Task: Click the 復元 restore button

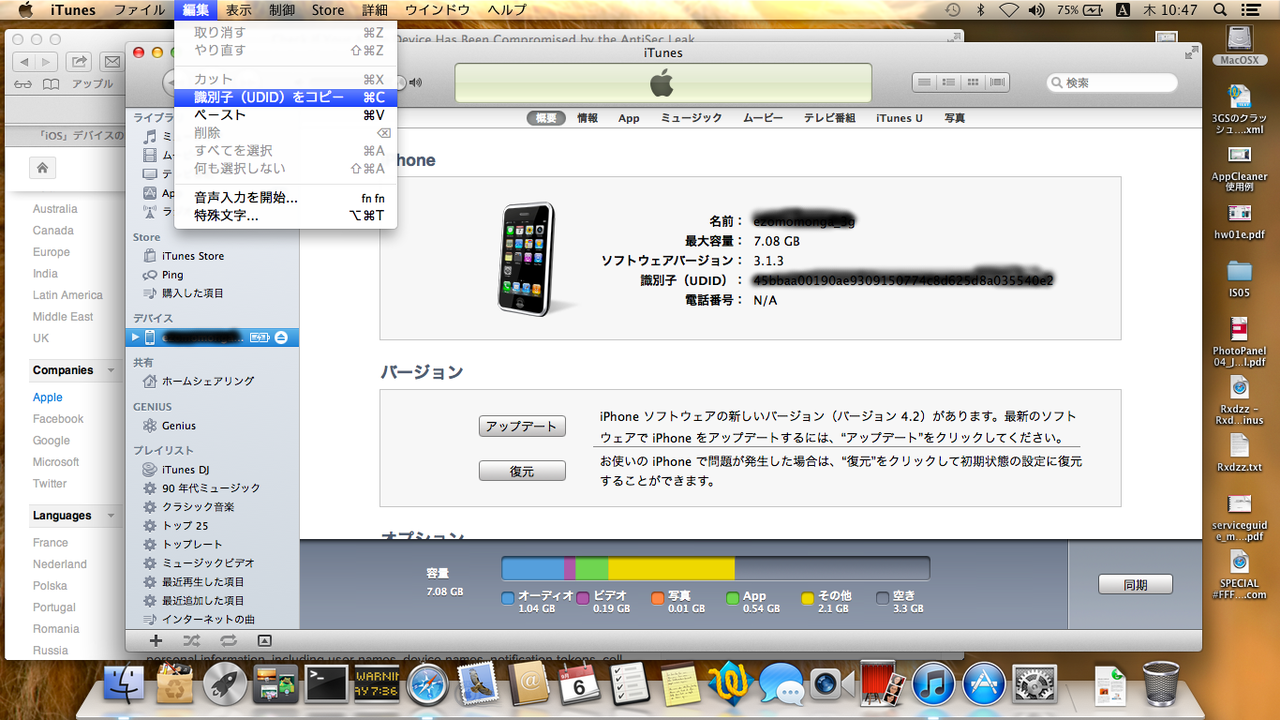Action: (x=522, y=471)
